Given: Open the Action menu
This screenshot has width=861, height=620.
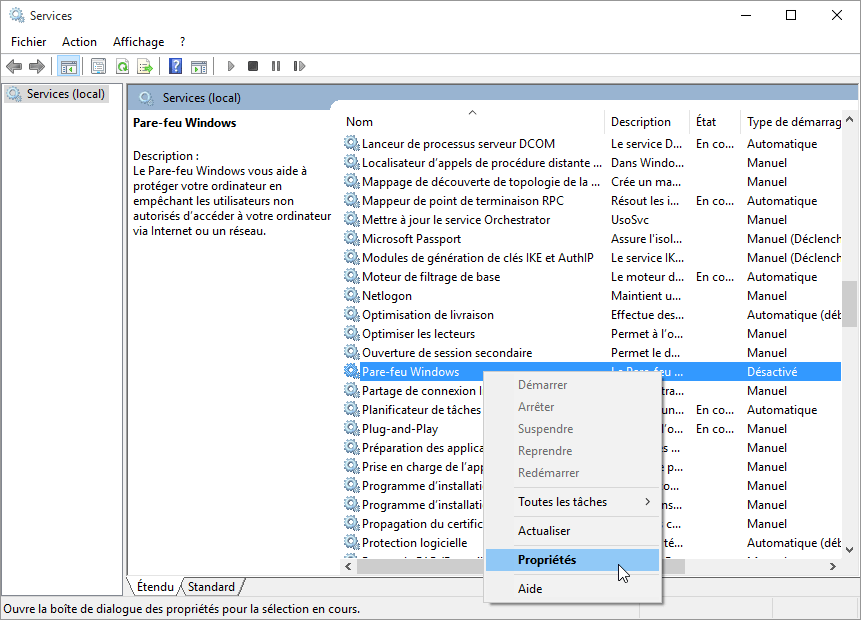Looking at the screenshot, I should pos(79,42).
